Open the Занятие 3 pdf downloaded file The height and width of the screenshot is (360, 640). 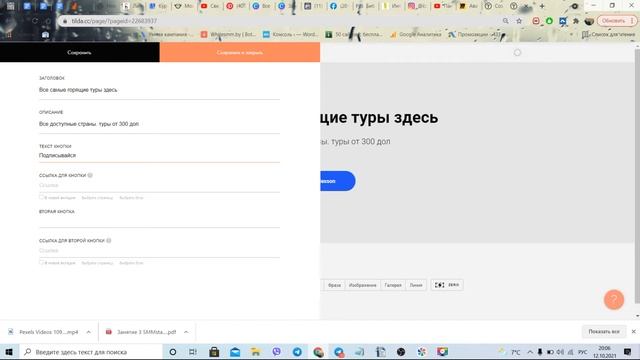click(x=141, y=332)
